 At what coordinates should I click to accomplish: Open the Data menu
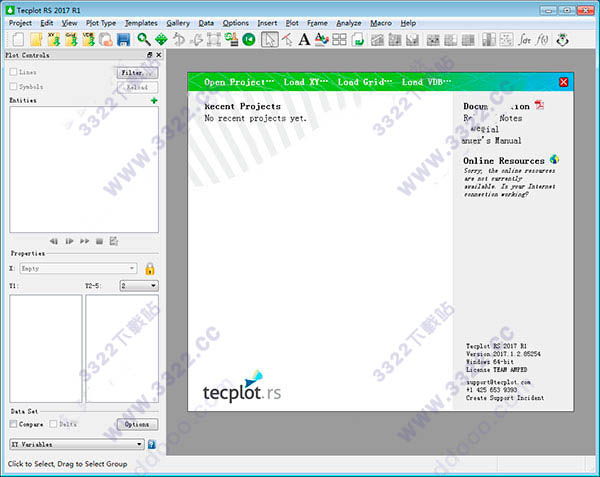[x=206, y=23]
